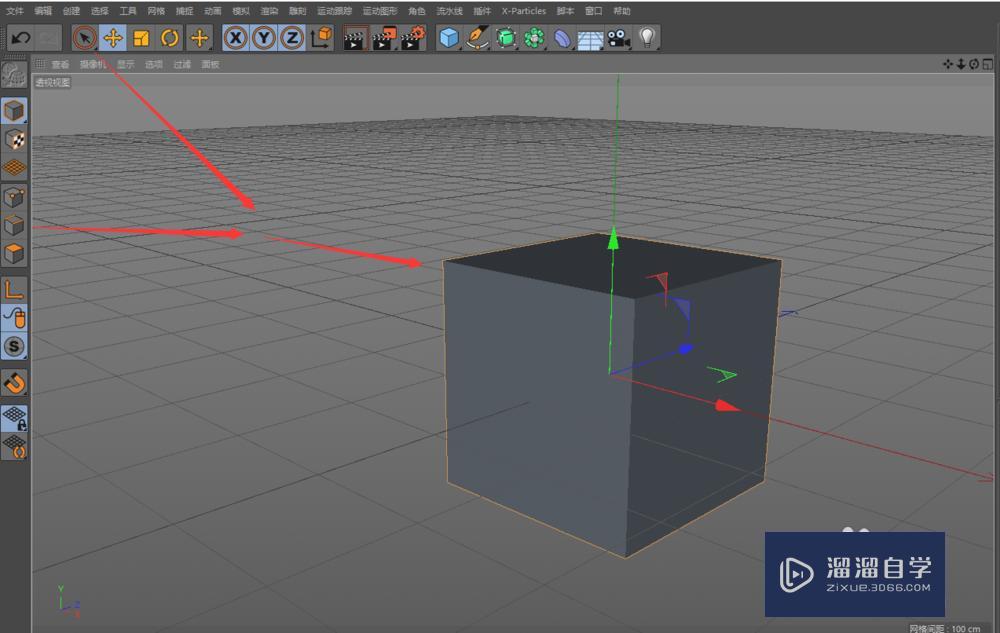
Task: Toggle the Y axis lock
Action: (264, 38)
